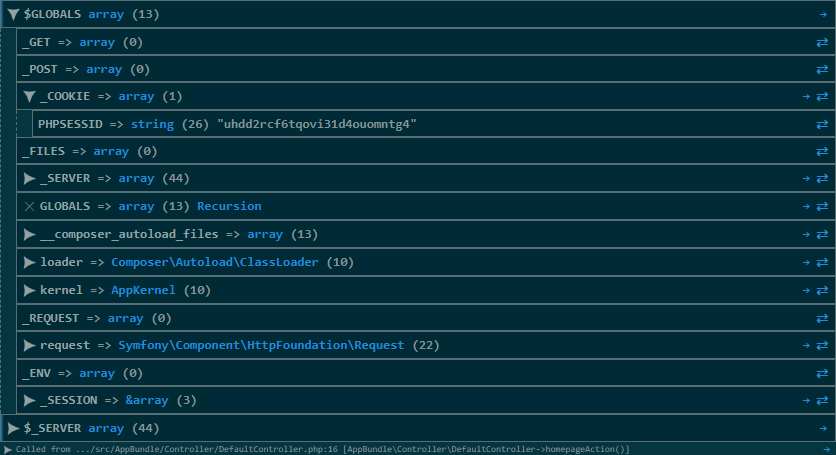Expand the __composer_autoload_files array

coord(29,234)
